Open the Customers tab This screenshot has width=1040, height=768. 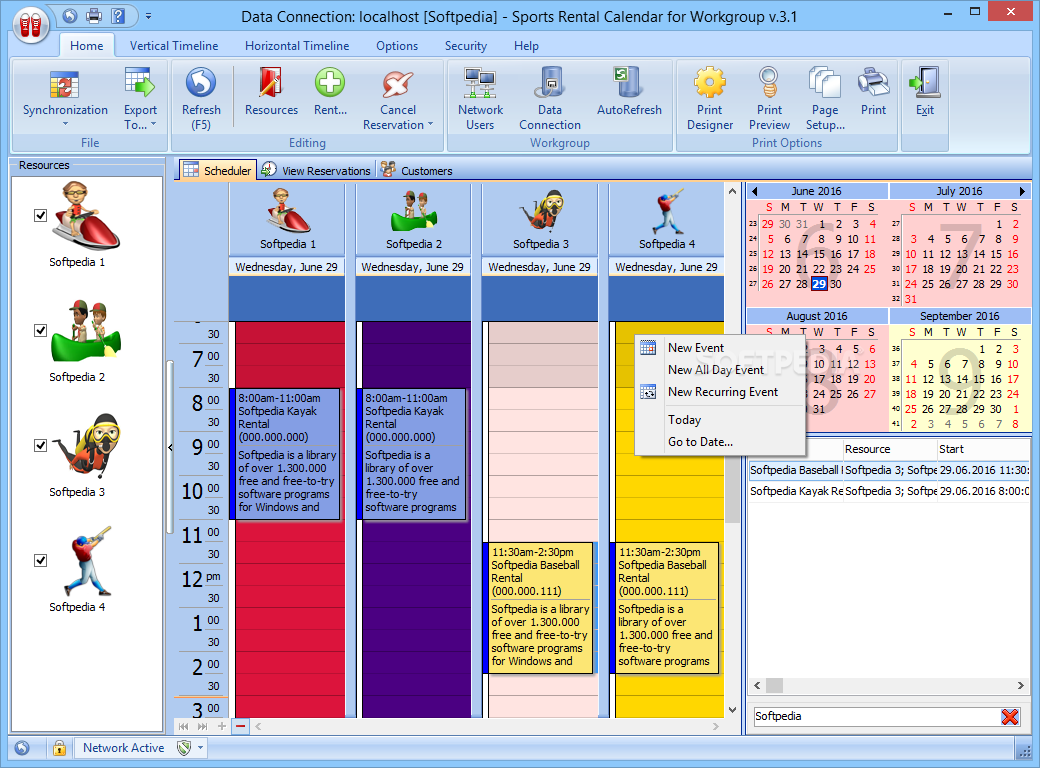[x=417, y=170]
